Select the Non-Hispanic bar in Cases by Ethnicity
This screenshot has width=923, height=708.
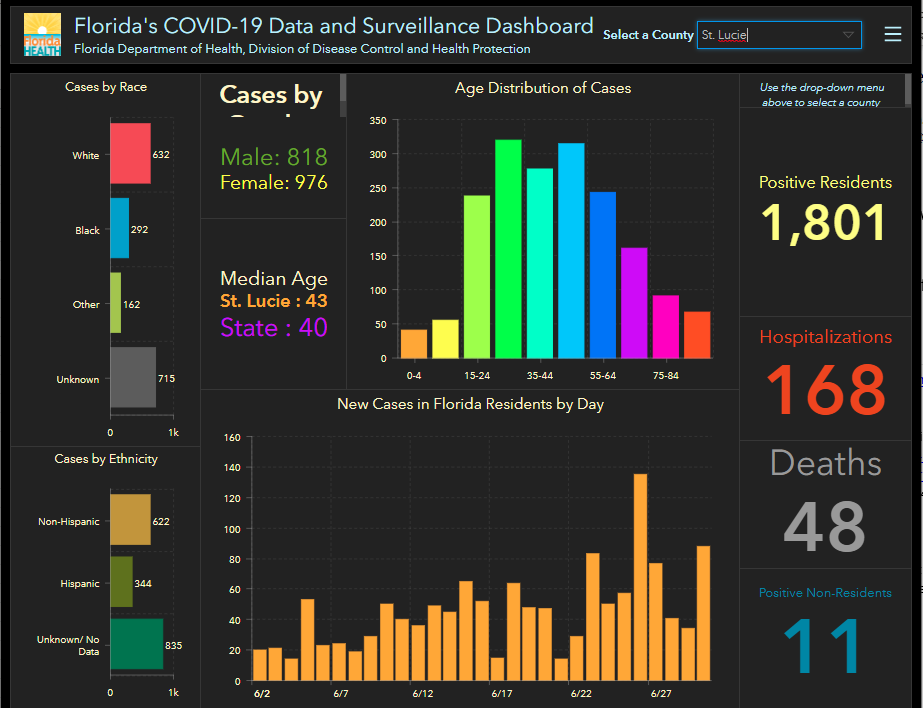130,519
